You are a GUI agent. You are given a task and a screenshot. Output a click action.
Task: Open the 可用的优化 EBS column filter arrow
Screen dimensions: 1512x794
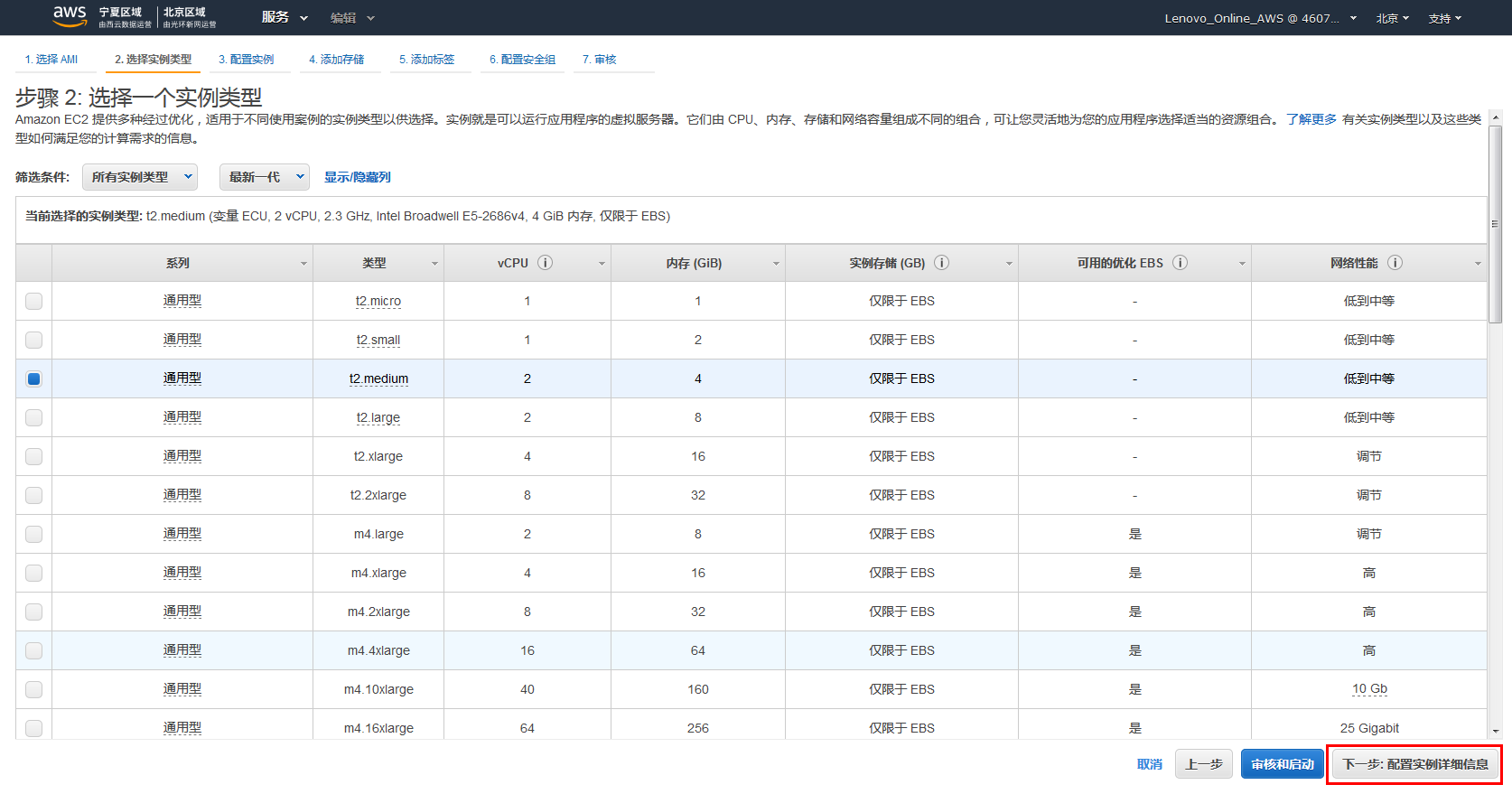tap(1242, 264)
